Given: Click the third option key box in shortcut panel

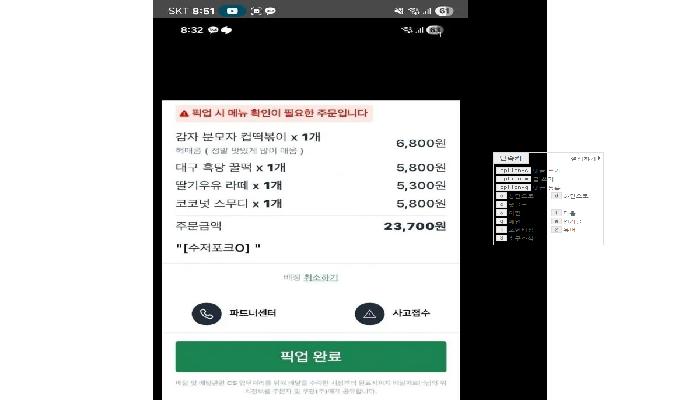Looking at the screenshot, I should [513, 188].
